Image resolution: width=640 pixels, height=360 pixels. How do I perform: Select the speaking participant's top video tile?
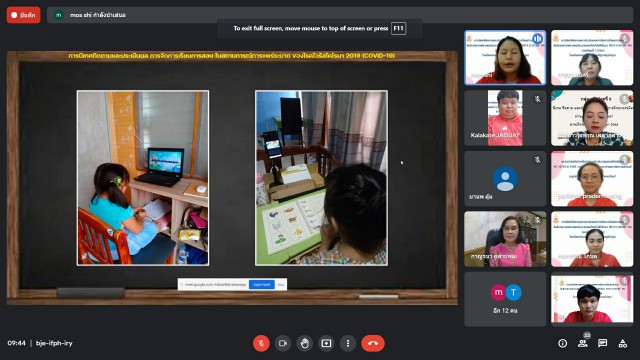tap(505, 58)
